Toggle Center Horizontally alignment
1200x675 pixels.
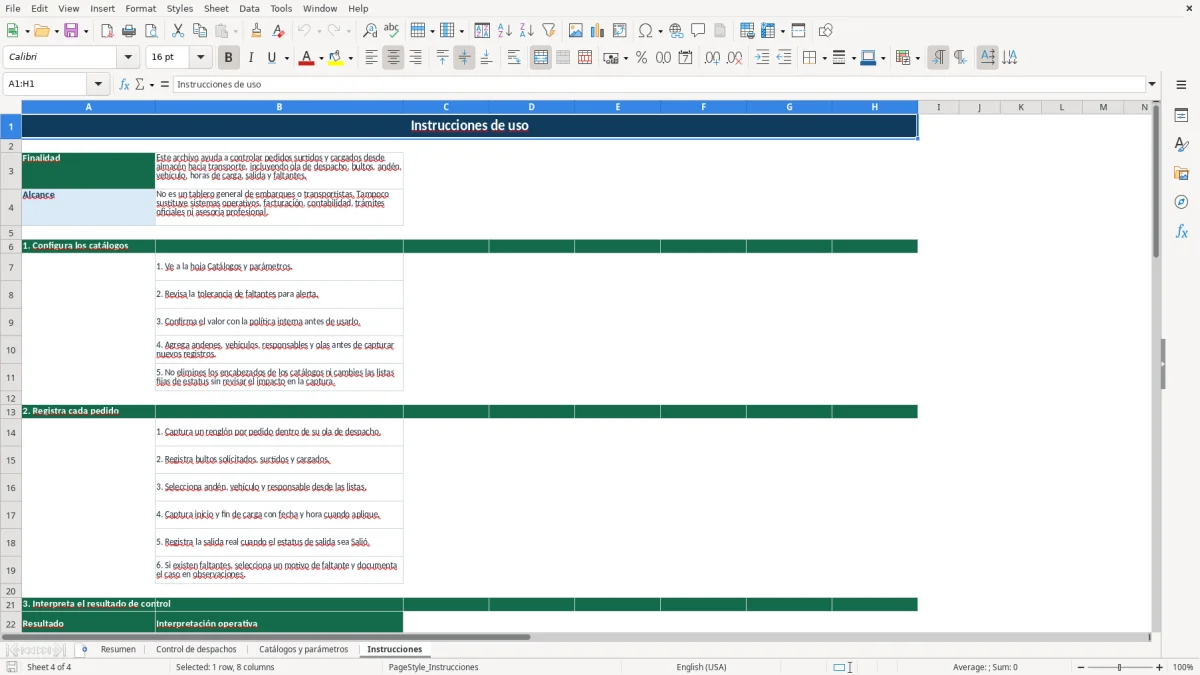pos(393,58)
